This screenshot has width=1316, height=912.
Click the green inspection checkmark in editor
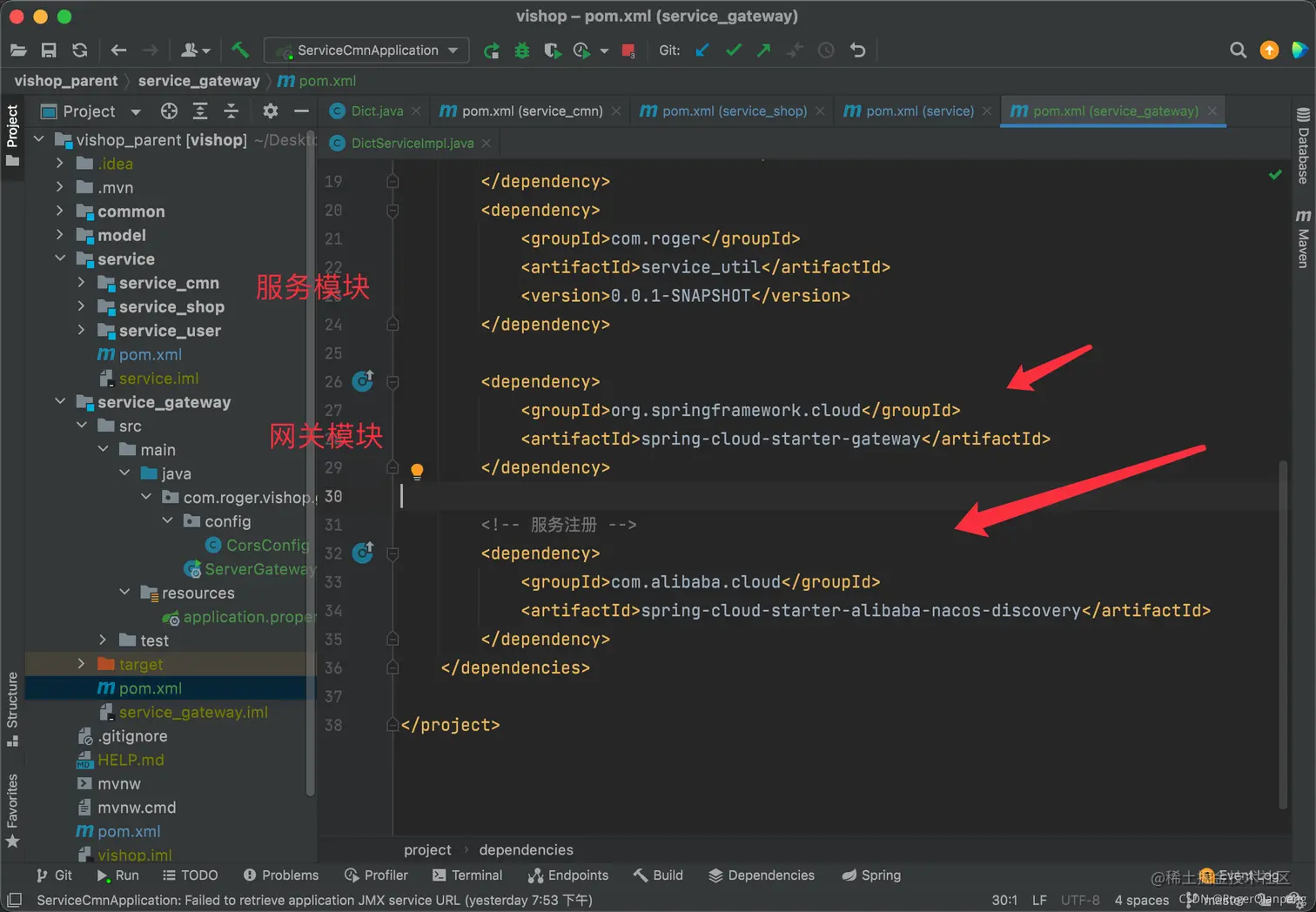coord(1275,175)
